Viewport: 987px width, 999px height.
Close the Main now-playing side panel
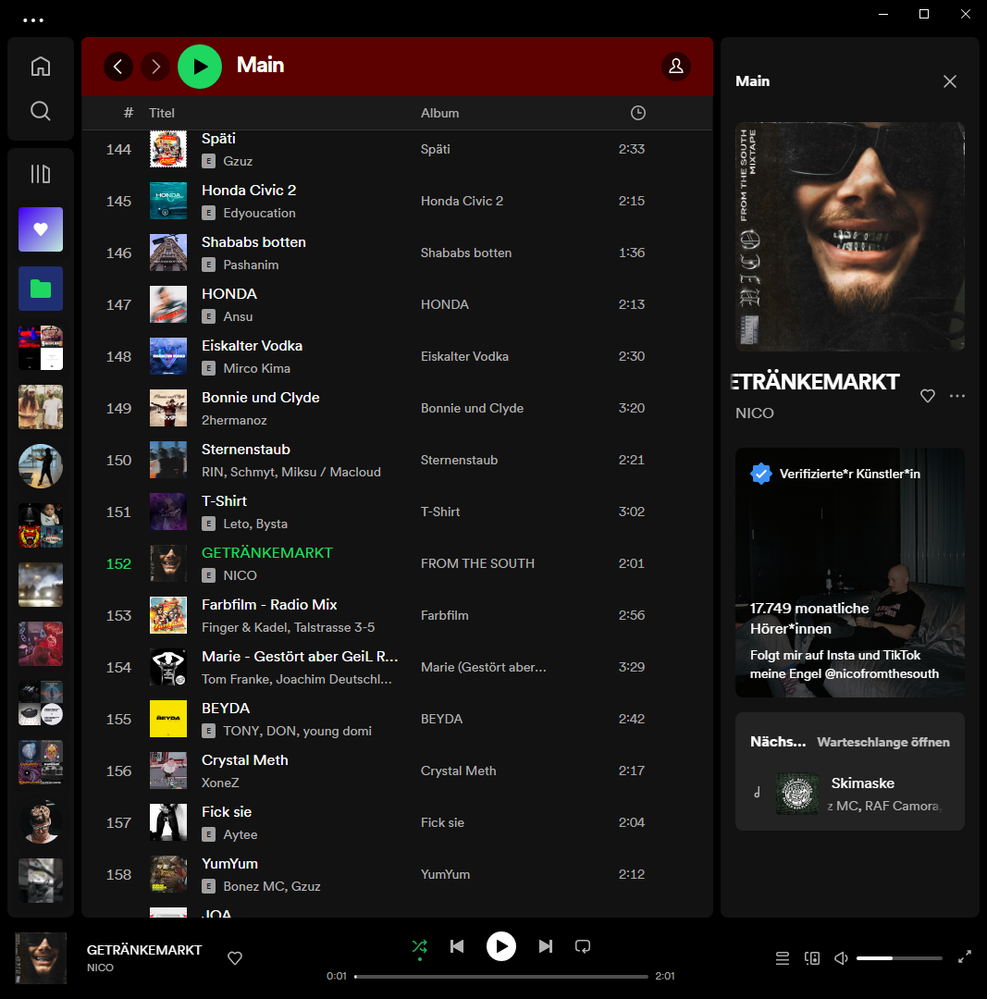pos(950,82)
